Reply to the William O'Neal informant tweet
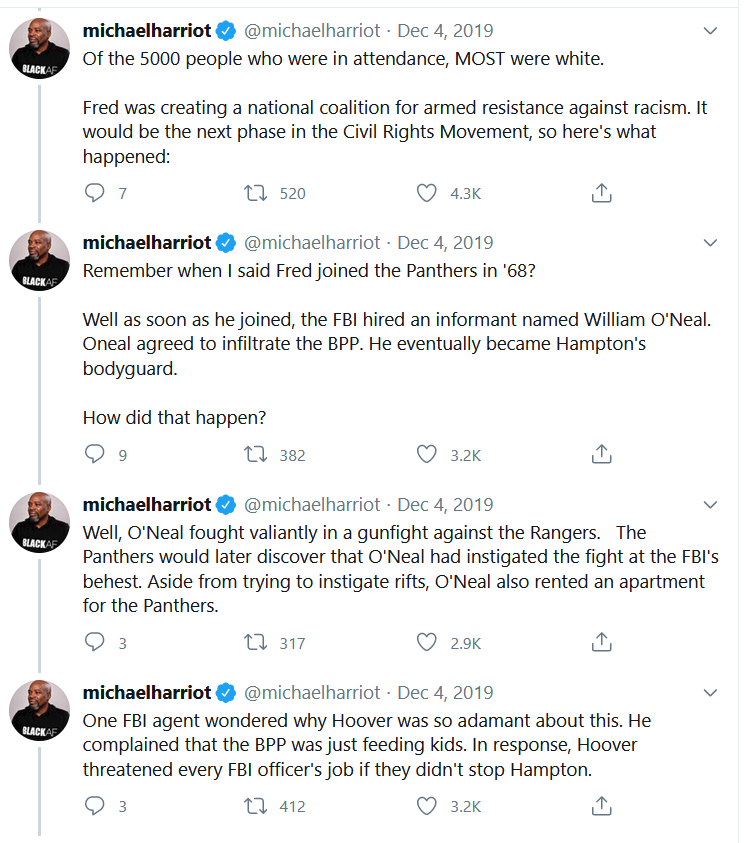Image resolution: width=744 pixels, height=843 pixels. tap(95, 455)
